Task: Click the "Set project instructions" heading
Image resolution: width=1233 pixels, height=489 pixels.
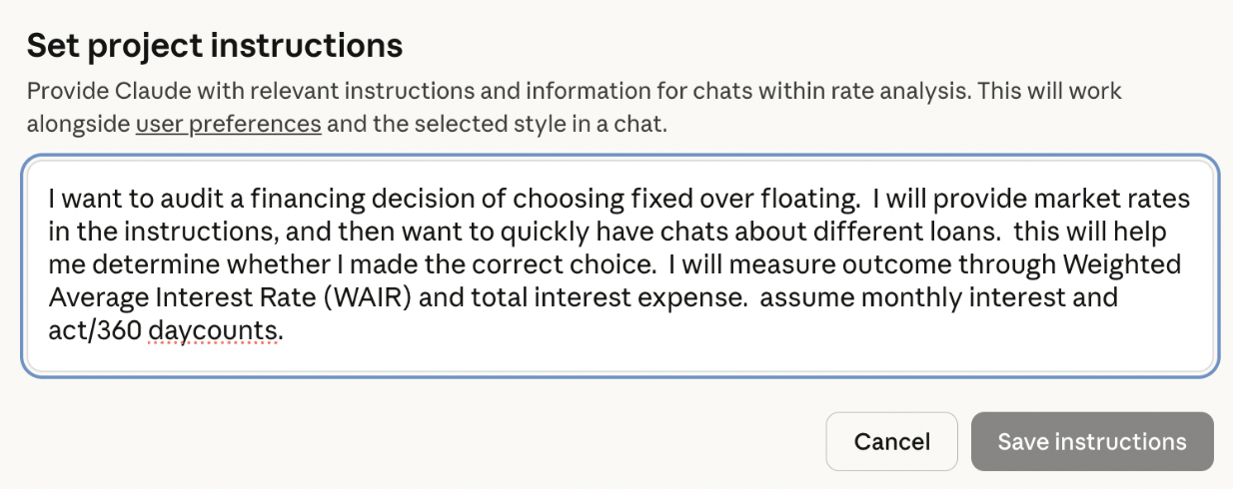Action: click(x=214, y=45)
